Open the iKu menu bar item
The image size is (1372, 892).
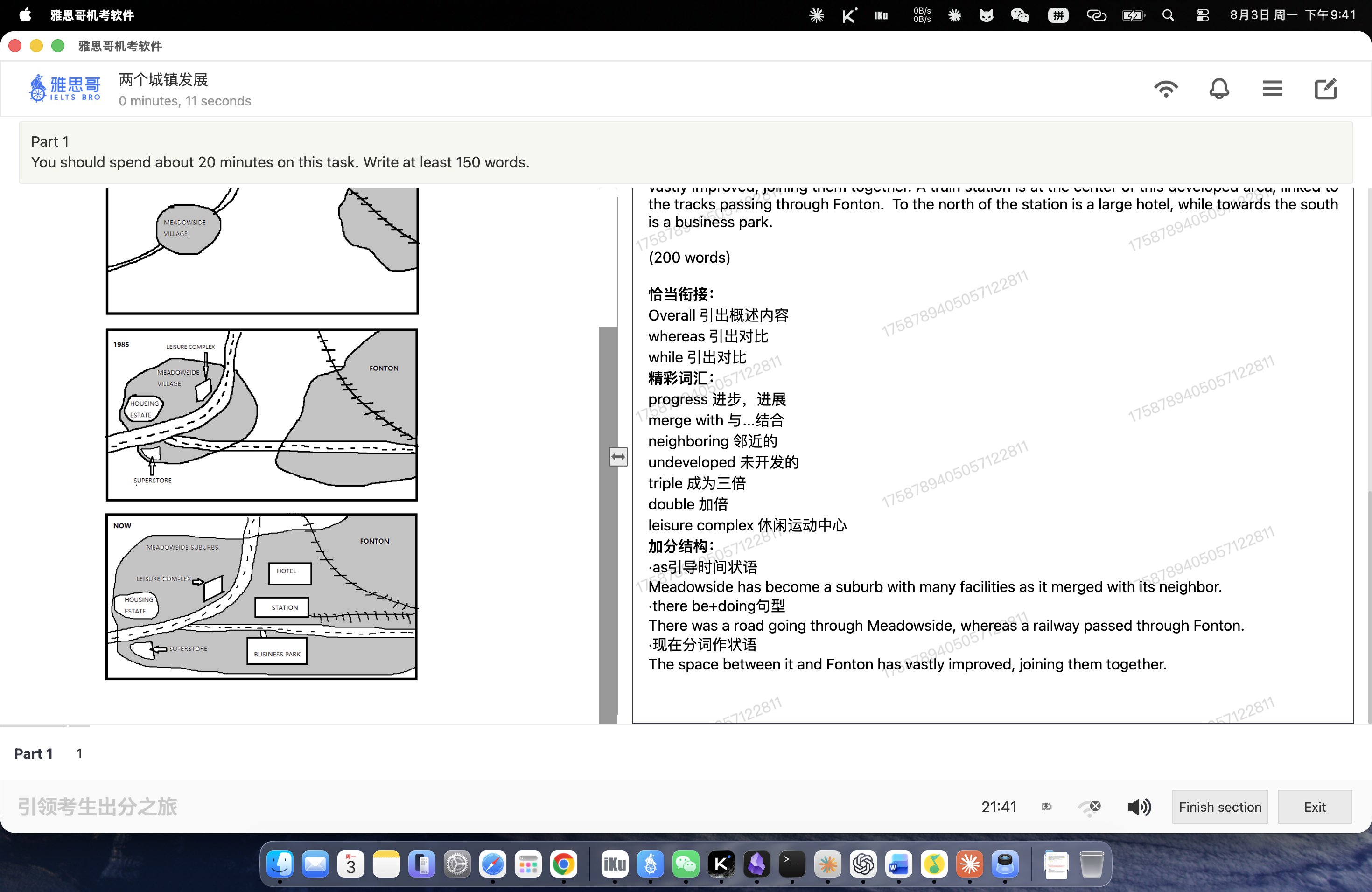pos(880,15)
